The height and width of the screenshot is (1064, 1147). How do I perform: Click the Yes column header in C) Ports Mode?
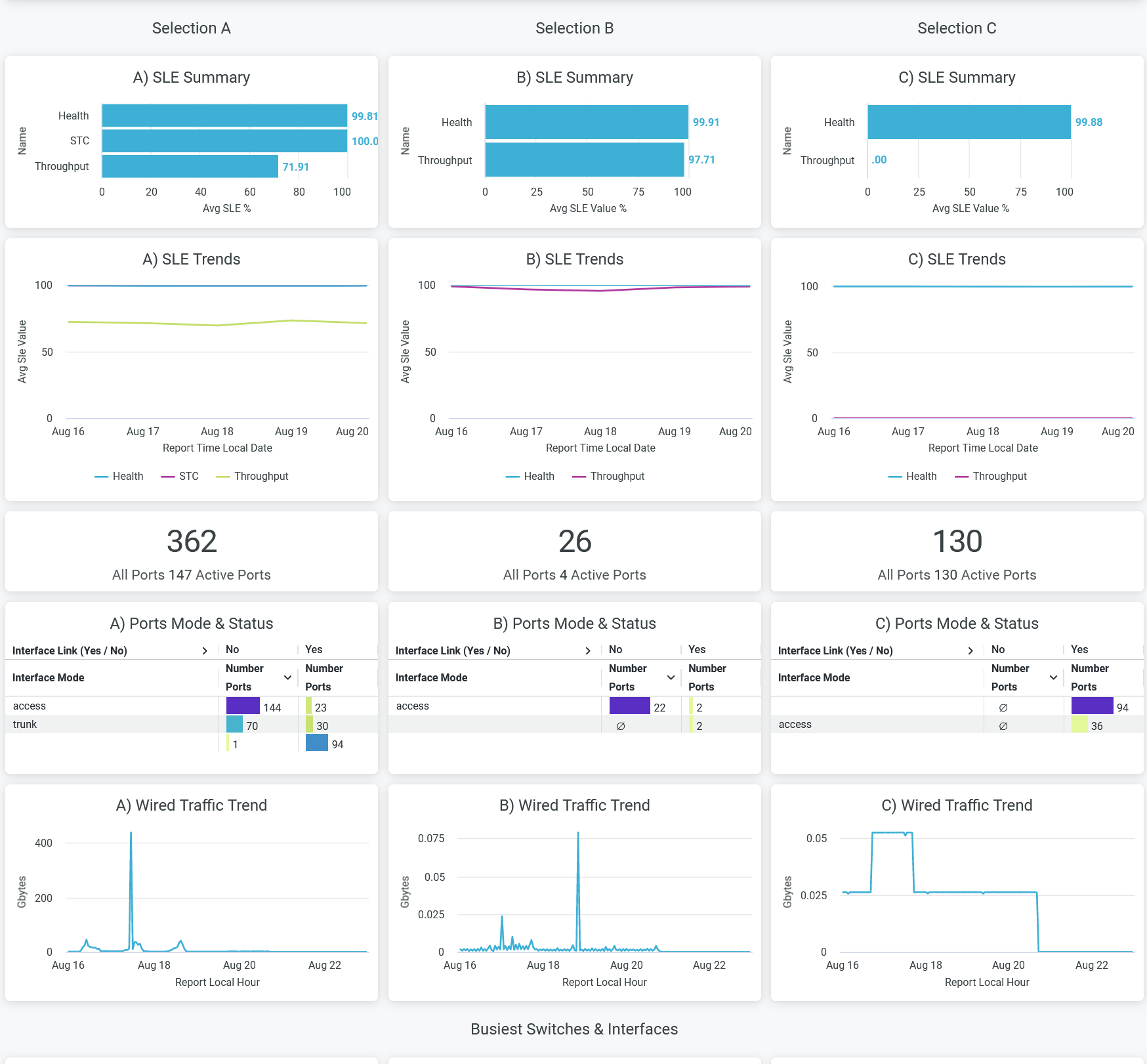[x=1079, y=650]
